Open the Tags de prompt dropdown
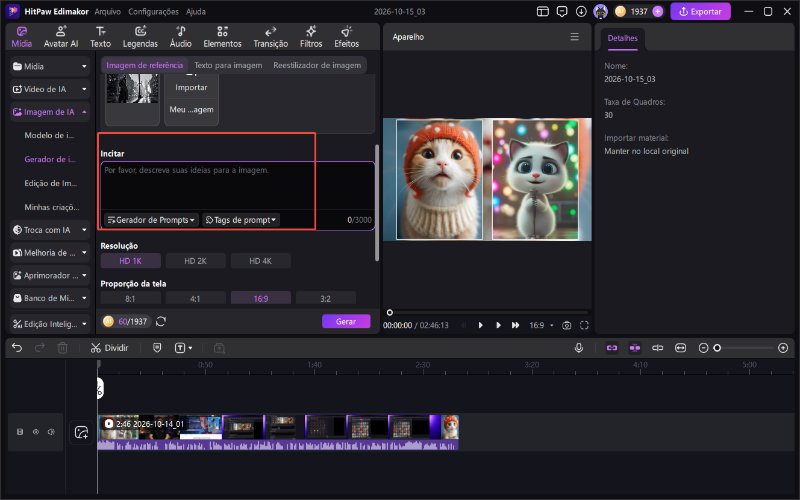800x500 pixels. 241,220
